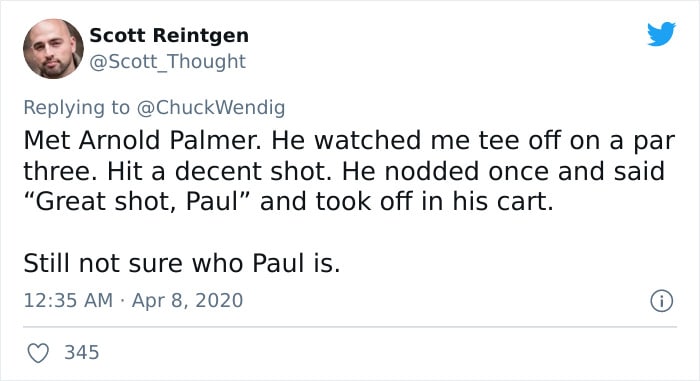The width and height of the screenshot is (700, 381).
Task: Open the @Scott_Thought handle
Action: click(167, 62)
